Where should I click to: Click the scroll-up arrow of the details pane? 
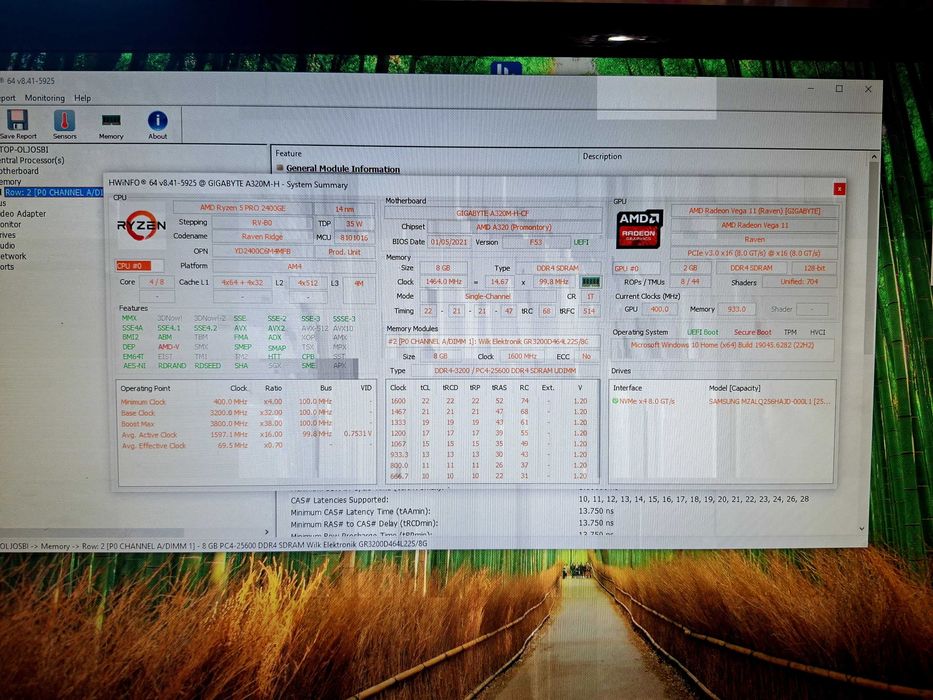pyautogui.click(x=873, y=157)
